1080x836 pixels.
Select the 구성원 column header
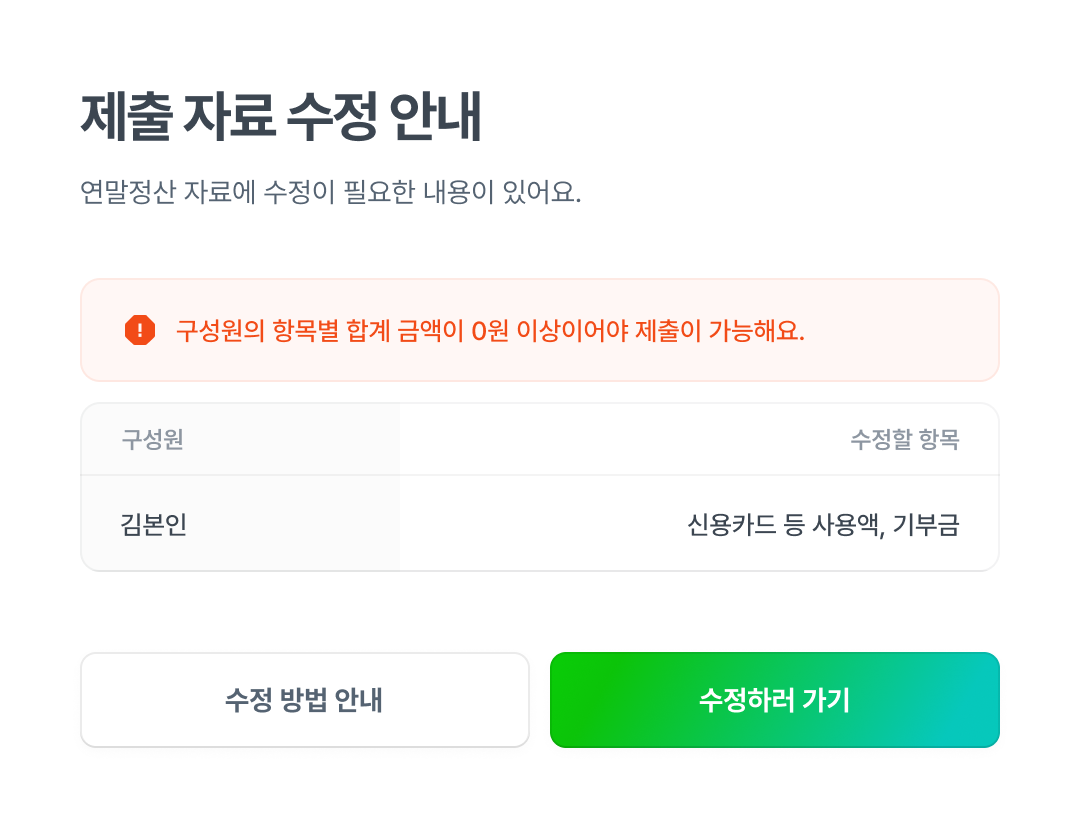(x=153, y=440)
